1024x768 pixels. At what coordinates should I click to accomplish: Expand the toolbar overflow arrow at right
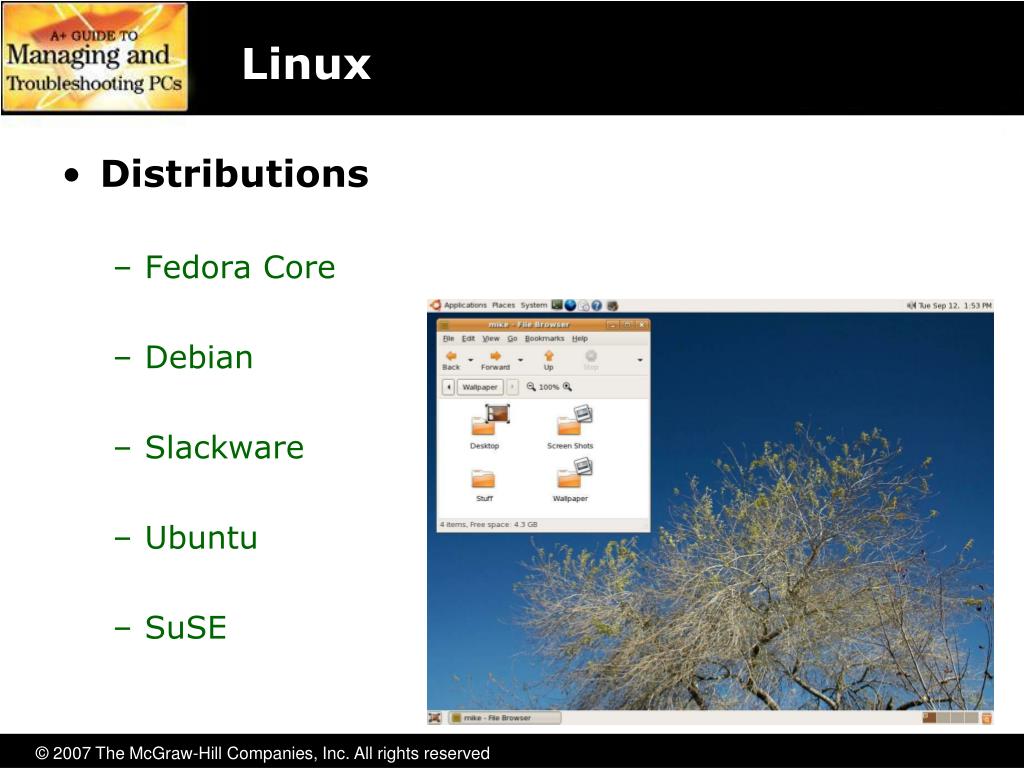point(640,360)
